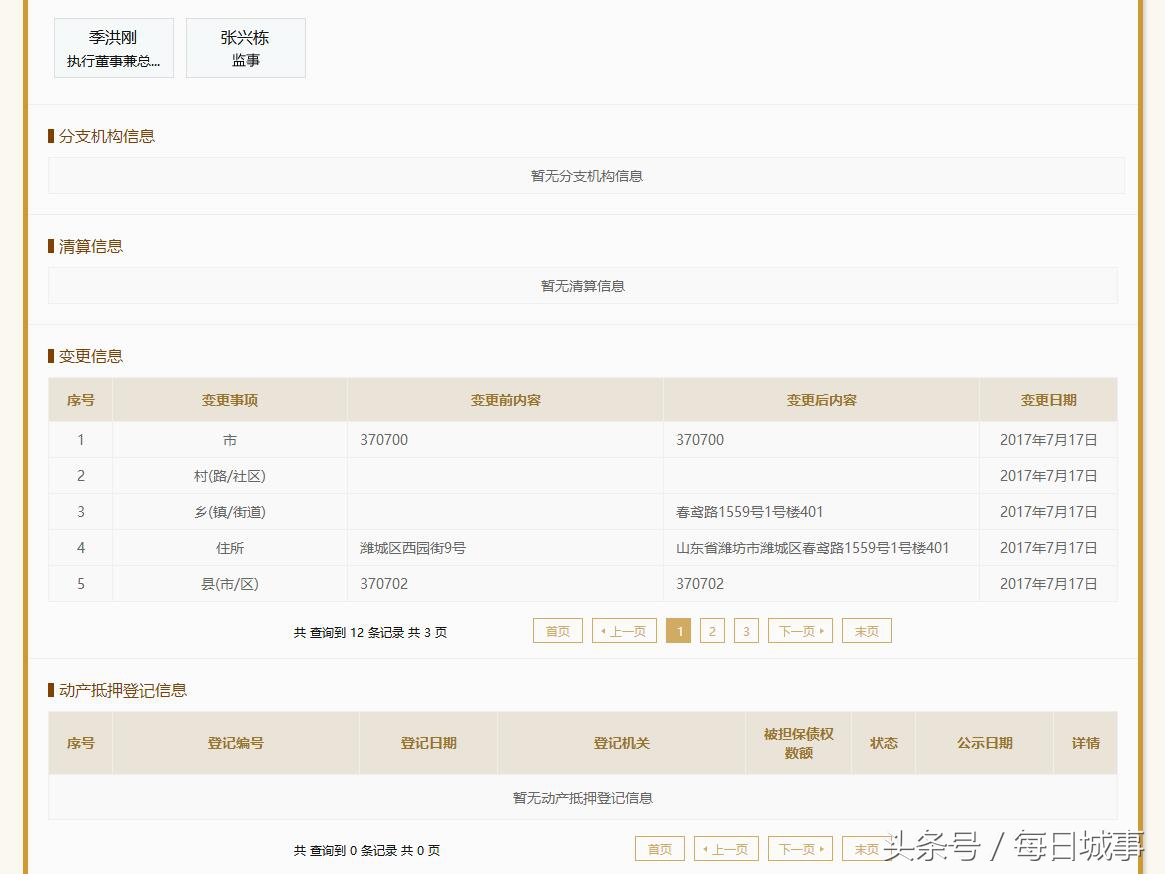Open the 季洪刚 executive director card

click(114, 47)
